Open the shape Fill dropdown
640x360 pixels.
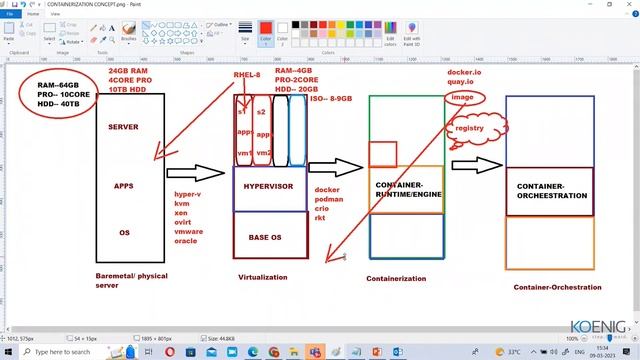point(215,33)
